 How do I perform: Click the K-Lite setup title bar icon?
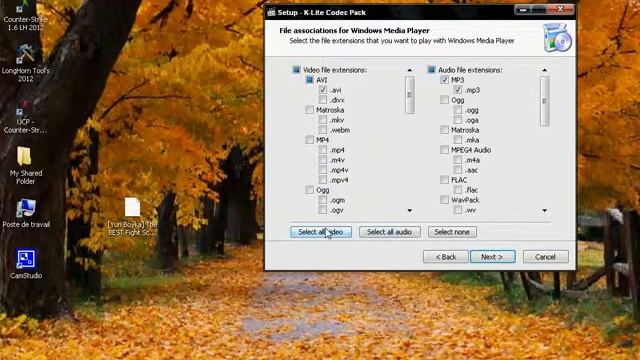tap(271, 12)
